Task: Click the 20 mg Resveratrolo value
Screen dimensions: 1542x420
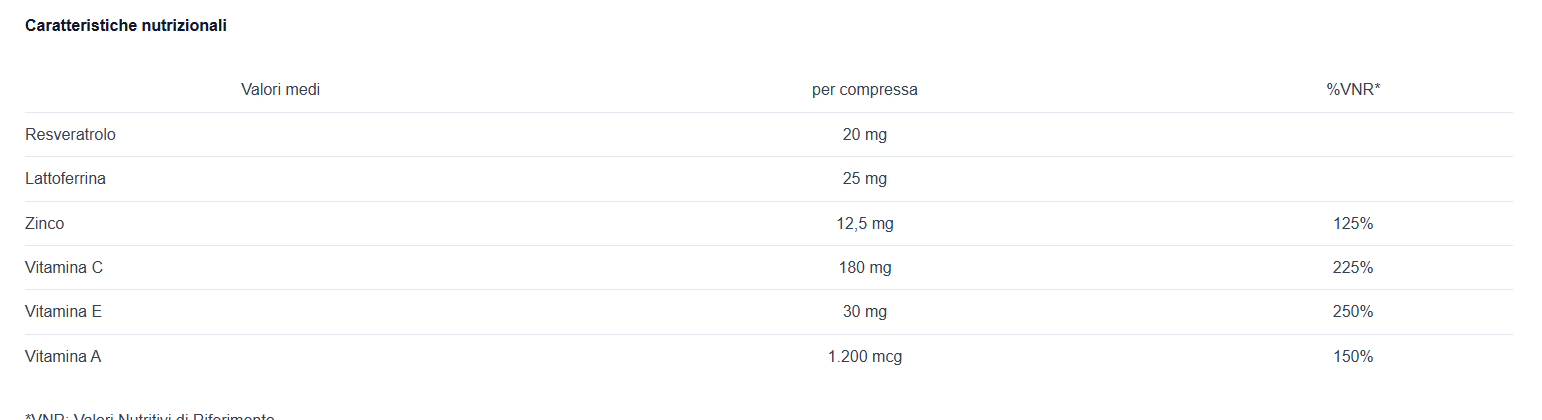Action: point(865,134)
